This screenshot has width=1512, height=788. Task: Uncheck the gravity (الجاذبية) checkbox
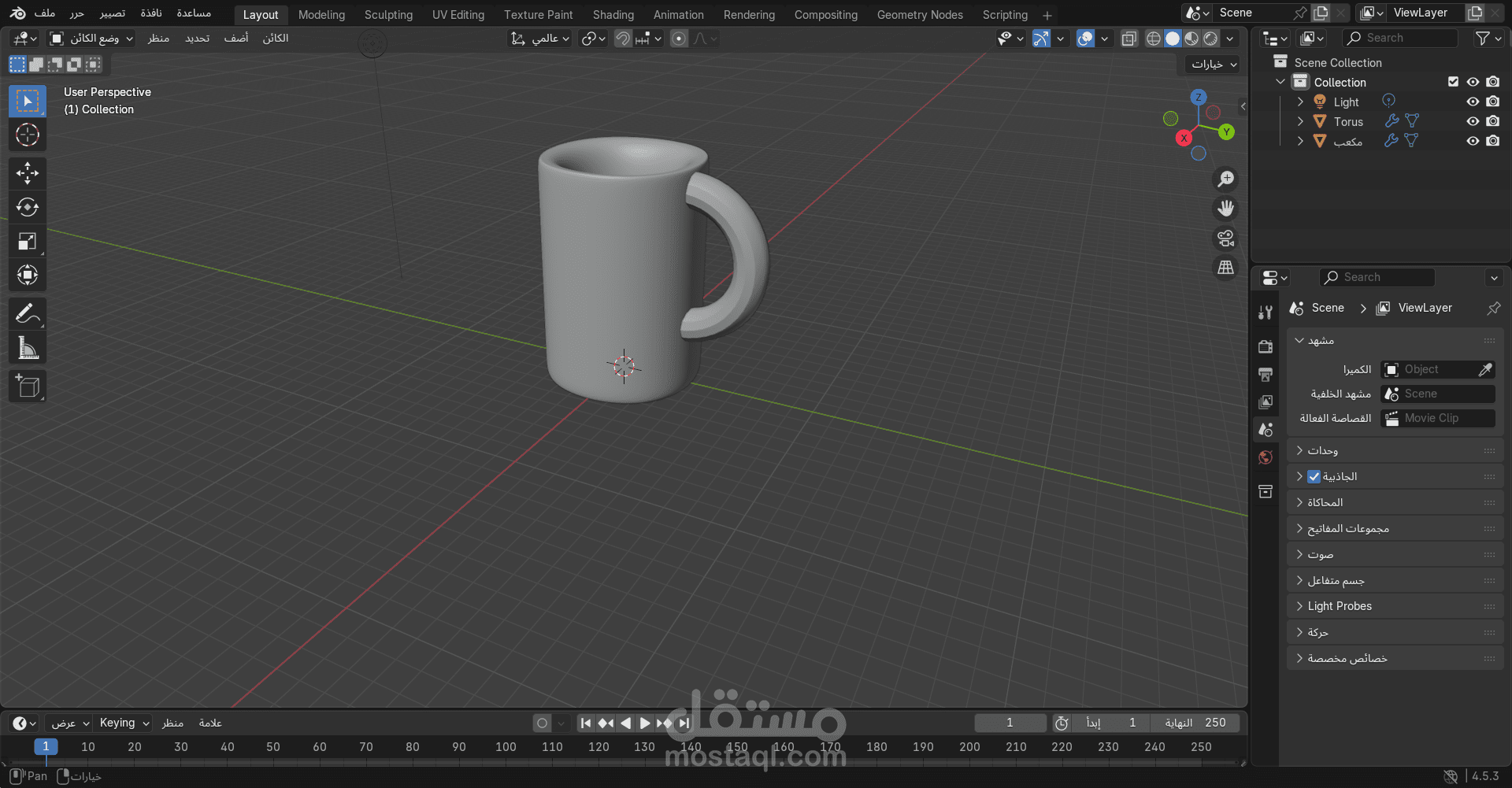tap(1313, 476)
